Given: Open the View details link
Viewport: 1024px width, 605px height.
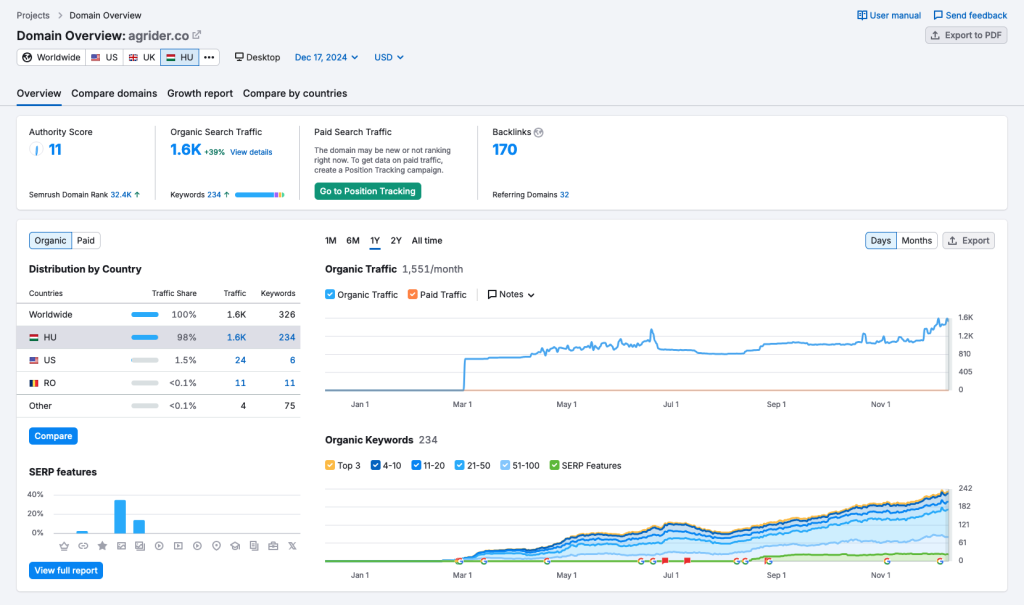Looking at the screenshot, I should tap(251, 152).
